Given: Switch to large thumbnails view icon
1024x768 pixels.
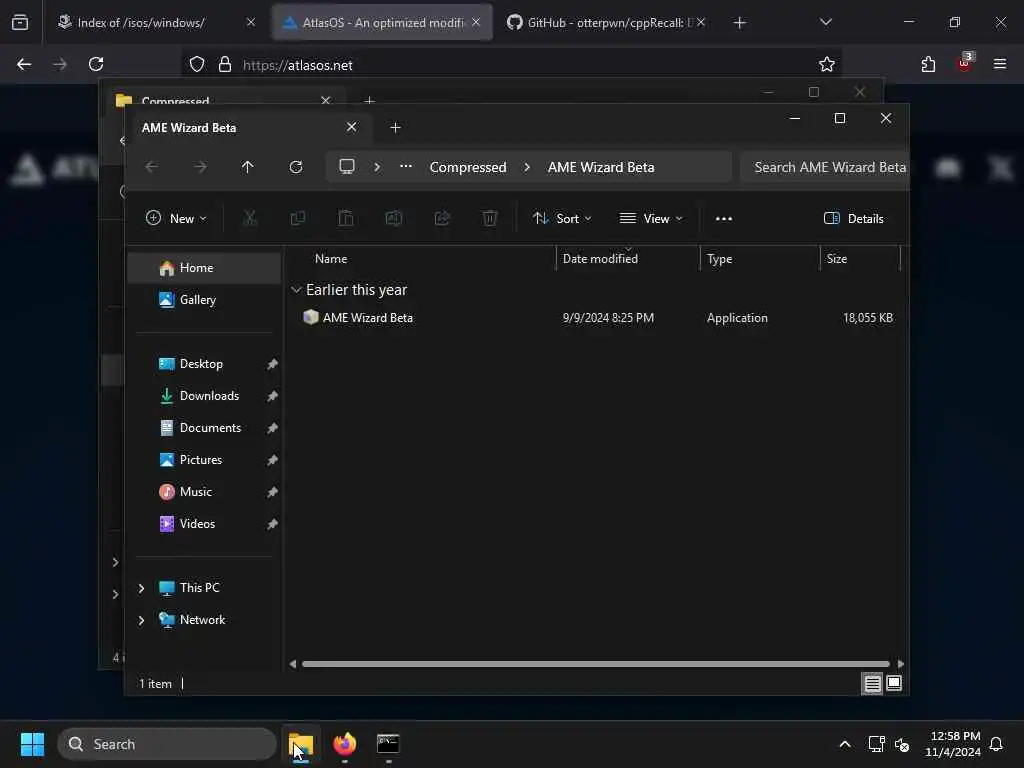Looking at the screenshot, I should tap(894, 684).
